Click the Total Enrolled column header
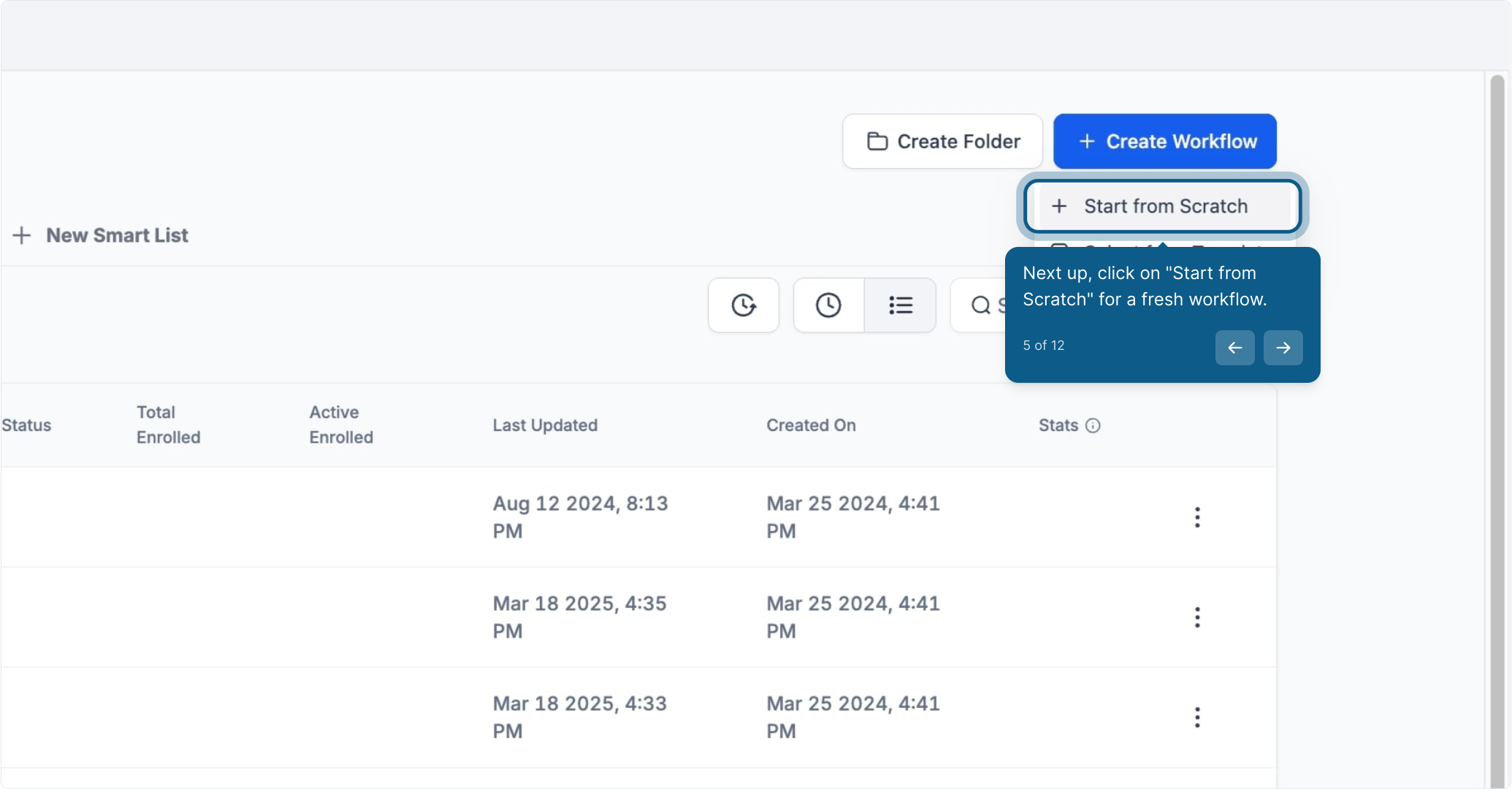The width and height of the screenshot is (1512, 789). [168, 424]
